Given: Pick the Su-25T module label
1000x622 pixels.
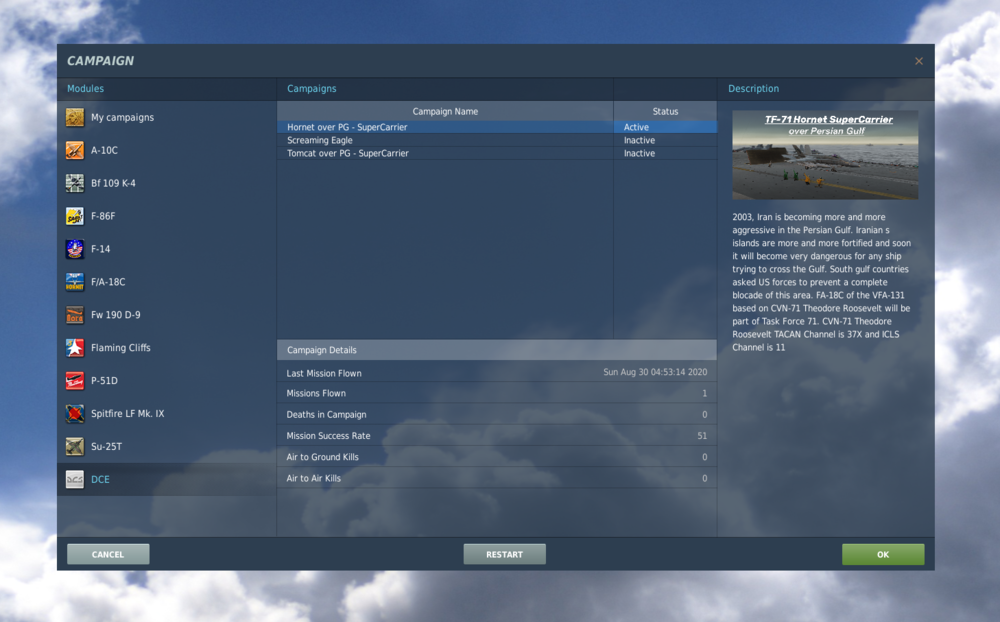Looking at the screenshot, I should point(106,447).
